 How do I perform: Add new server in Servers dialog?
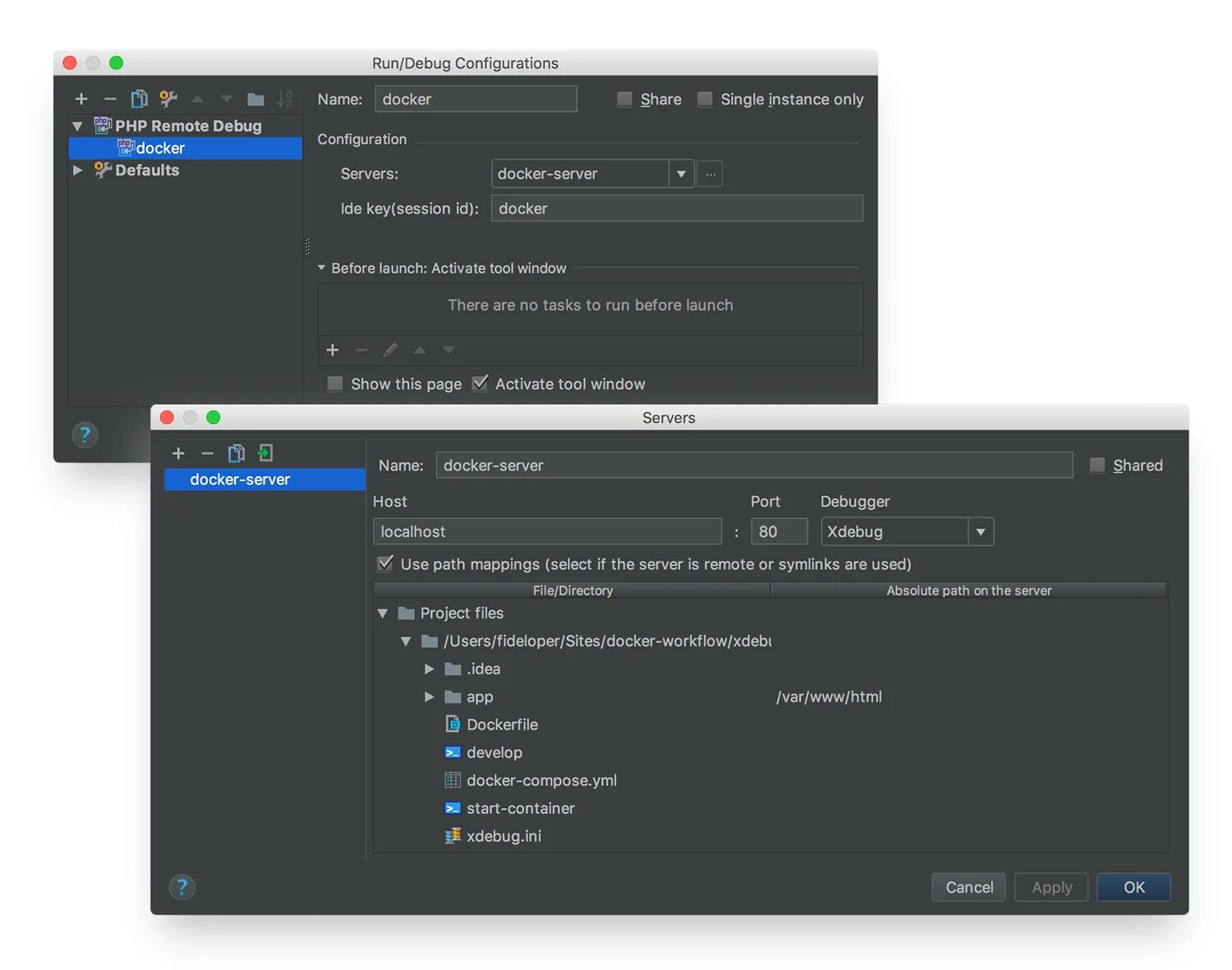[178, 453]
